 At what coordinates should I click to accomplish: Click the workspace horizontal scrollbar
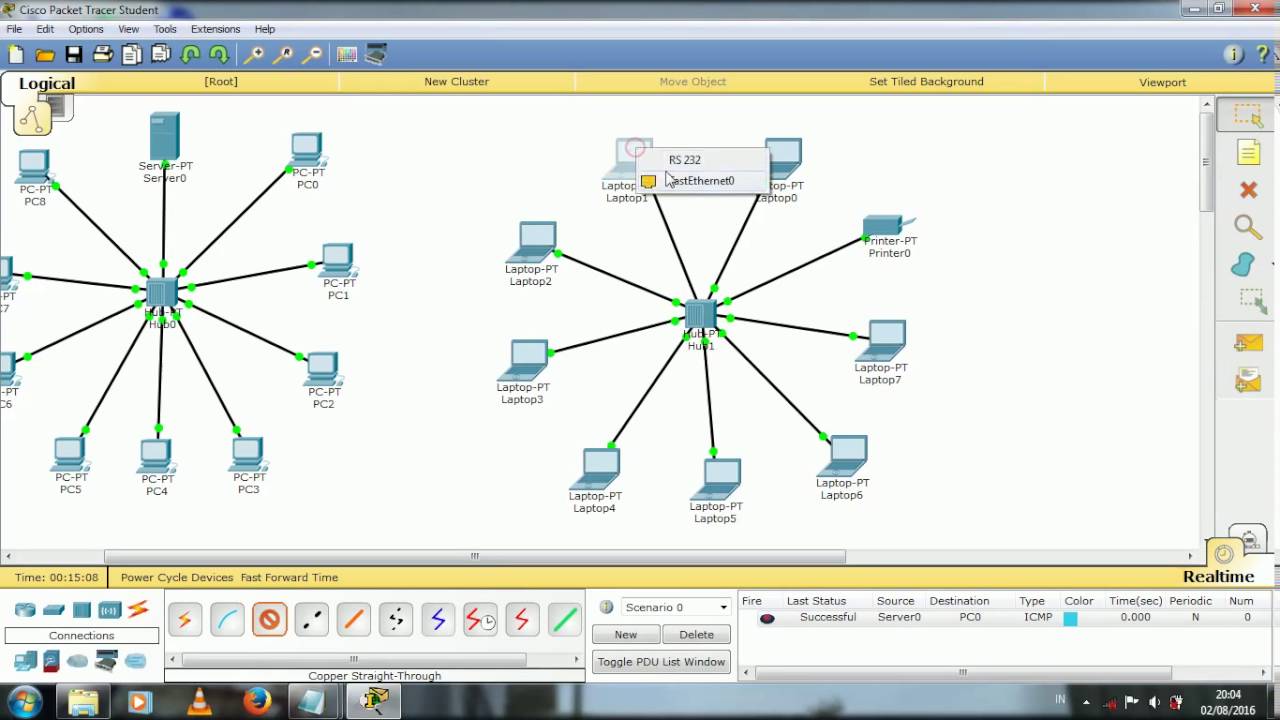pyautogui.click(x=475, y=556)
